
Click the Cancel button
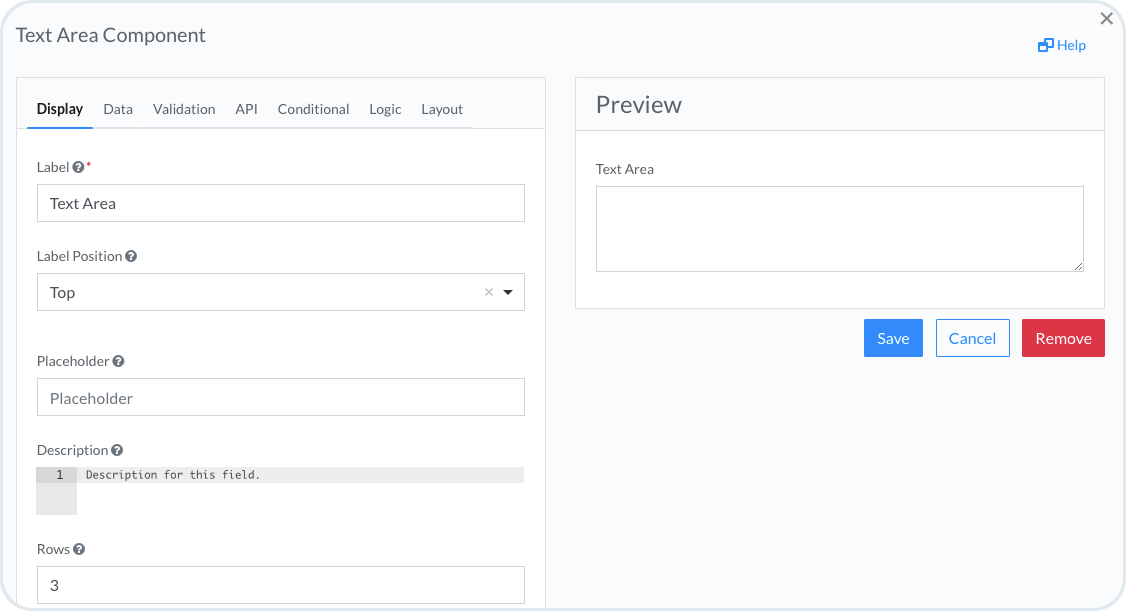(972, 338)
